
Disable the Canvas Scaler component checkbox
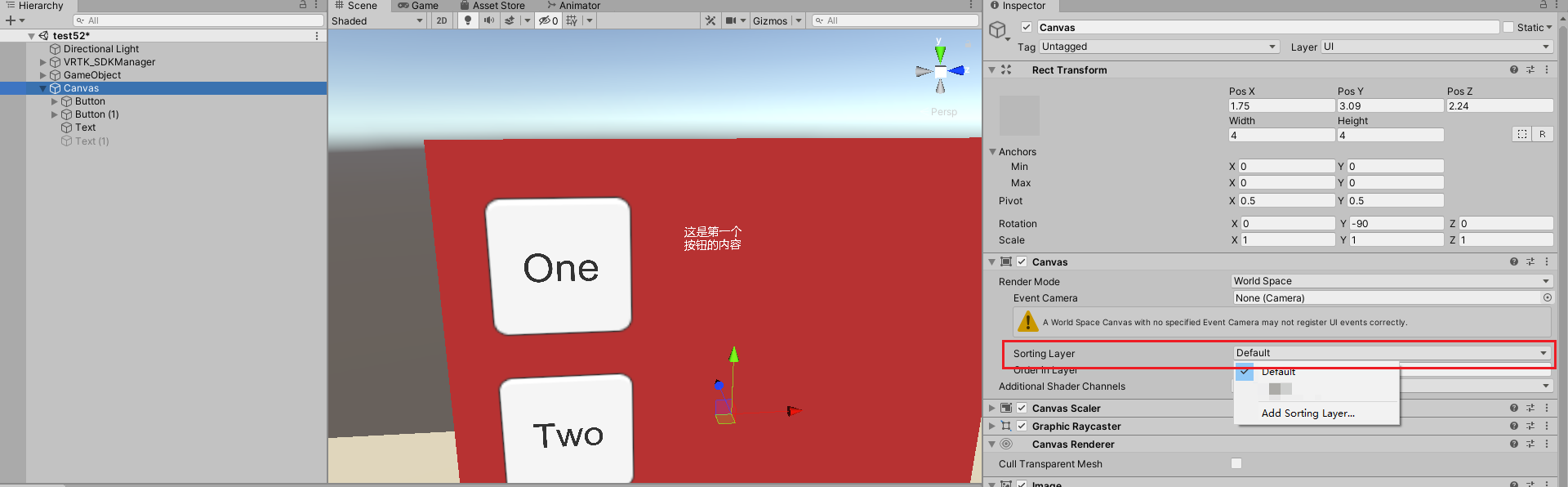click(x=1022, y=408)
